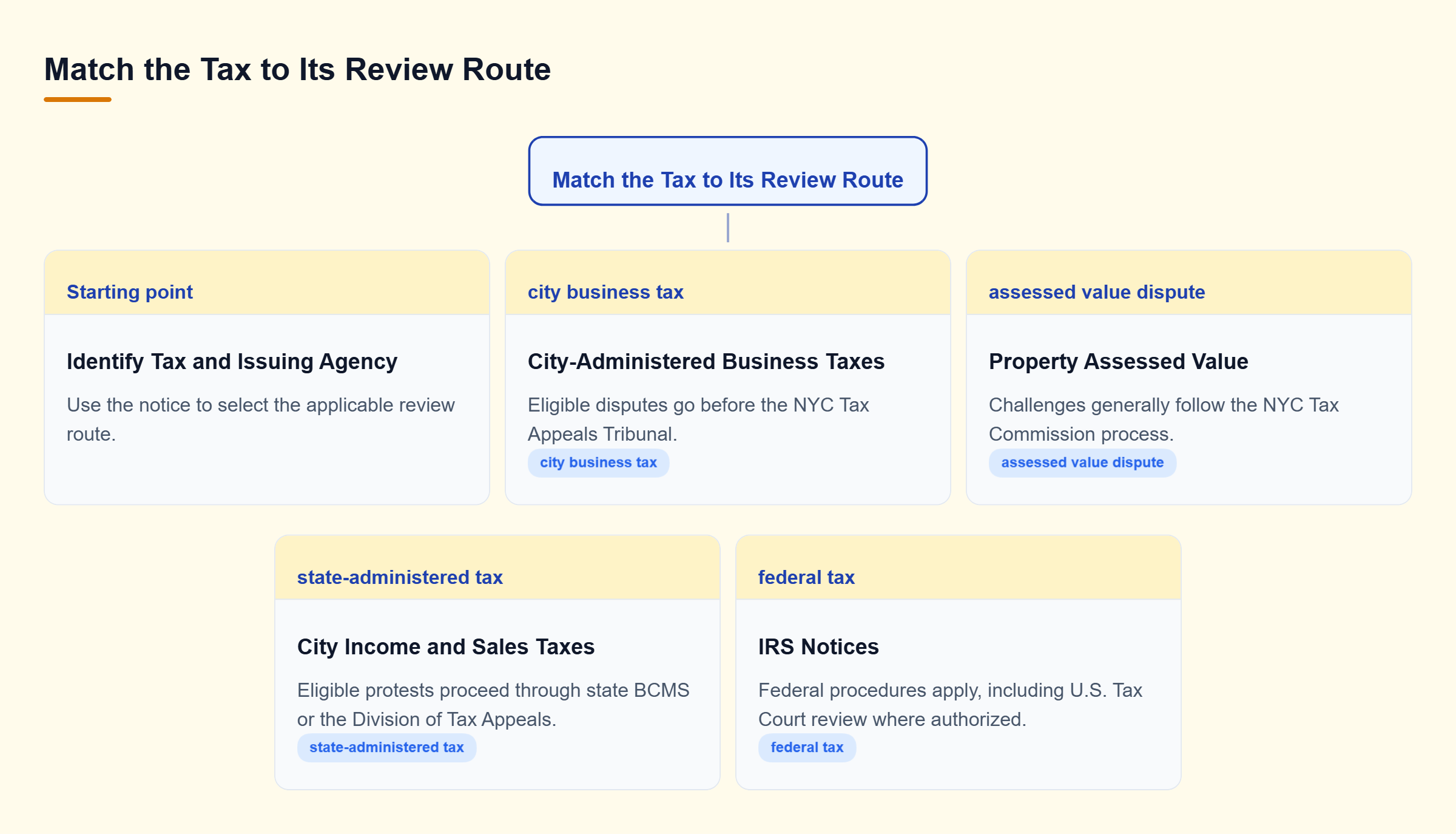Open the 'City Income and Sales Taxes' title

pyautogui.click(x=446, y=646)
